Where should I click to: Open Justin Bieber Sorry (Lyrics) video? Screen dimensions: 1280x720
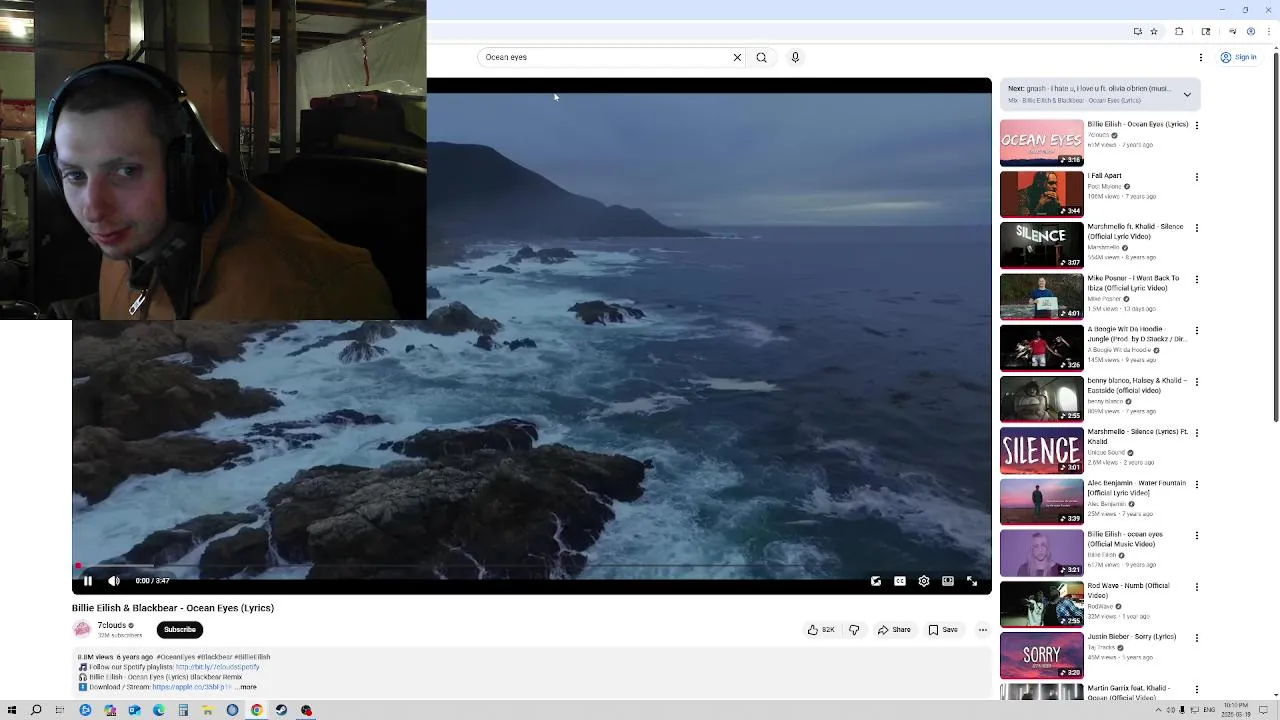pos(1042,655)
